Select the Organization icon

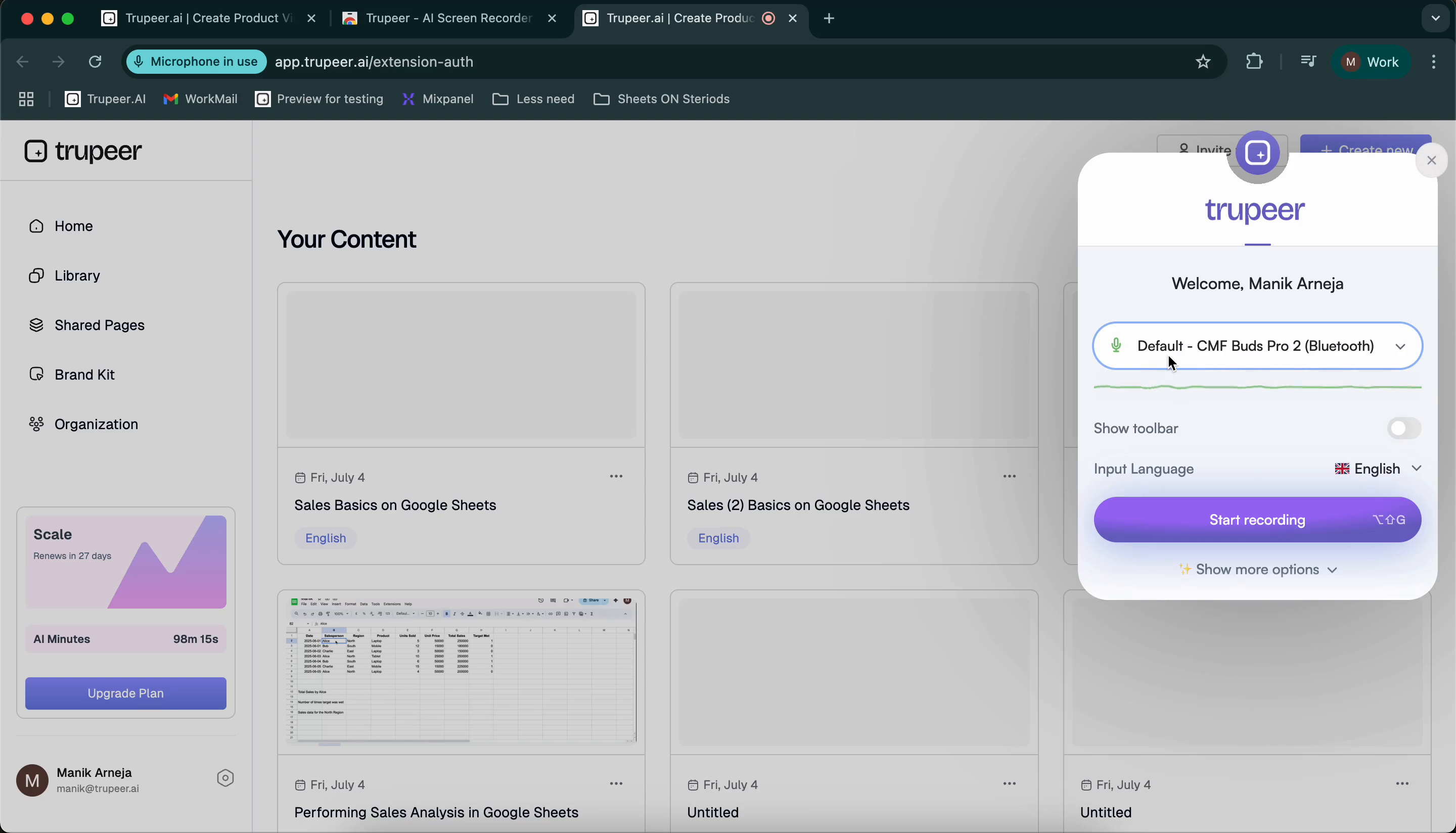36,424
